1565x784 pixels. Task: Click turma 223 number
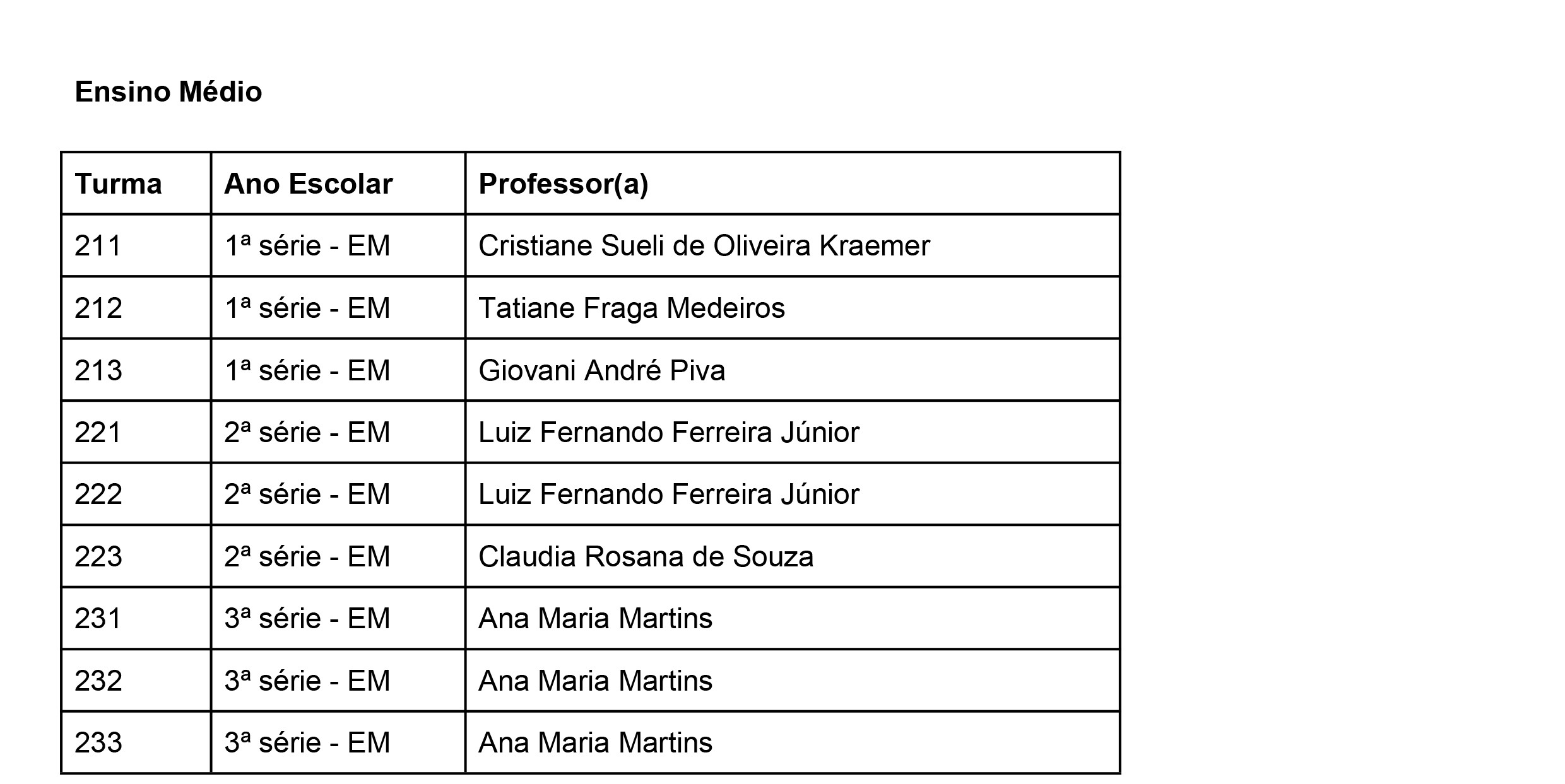point(98,556)
